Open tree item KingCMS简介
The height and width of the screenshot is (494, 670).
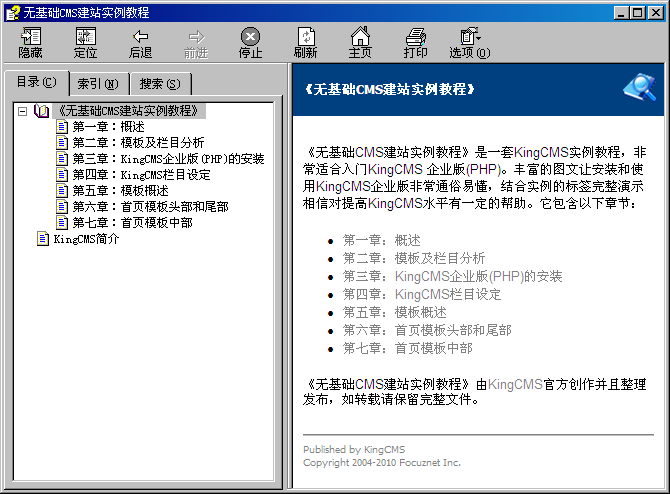(x=86, y=239)
